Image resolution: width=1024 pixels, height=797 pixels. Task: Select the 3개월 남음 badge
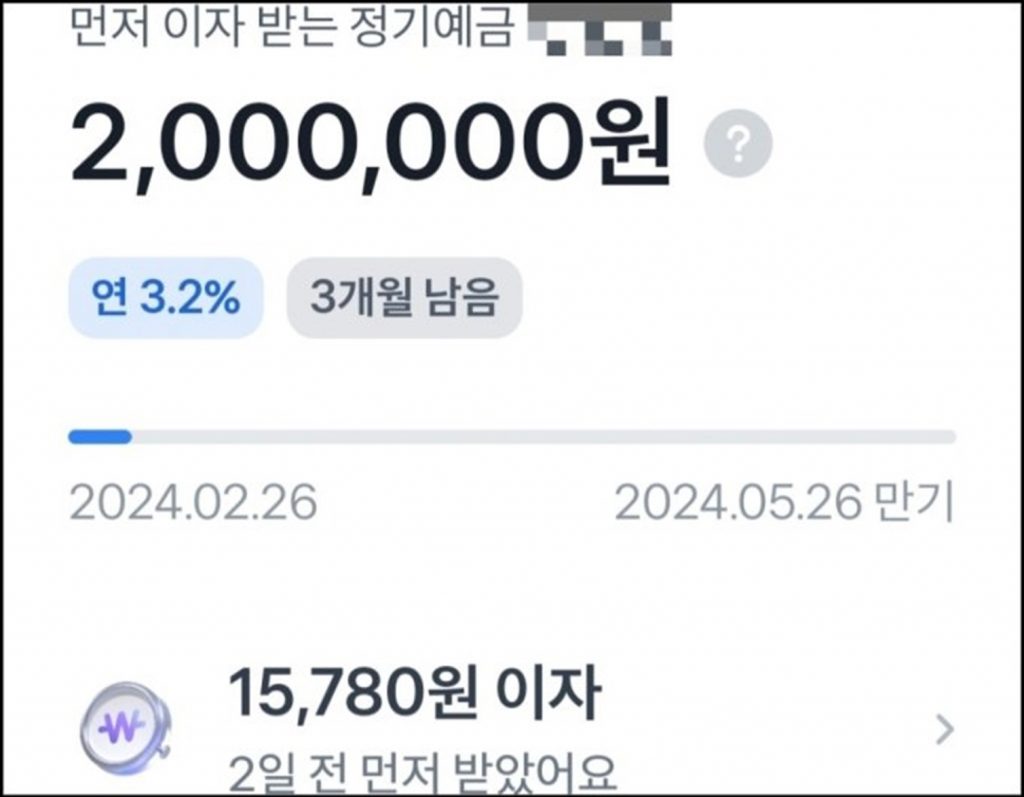[x=404, y=298]
